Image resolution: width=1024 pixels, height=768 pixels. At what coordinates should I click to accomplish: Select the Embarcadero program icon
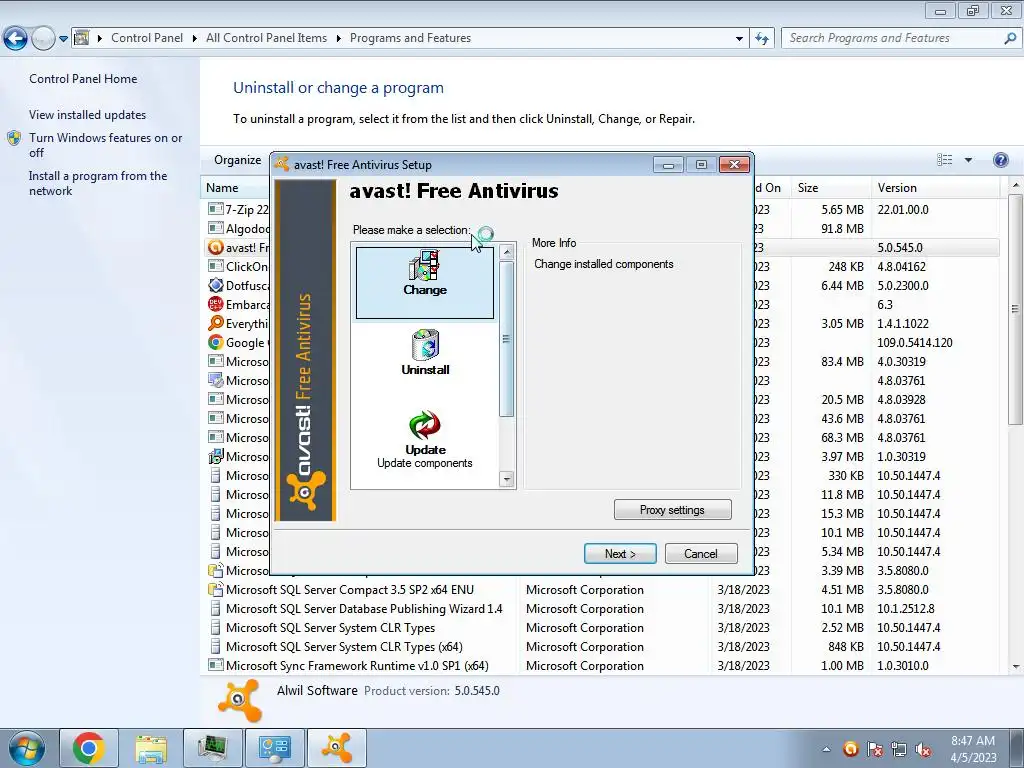click(x=216, y=304)
